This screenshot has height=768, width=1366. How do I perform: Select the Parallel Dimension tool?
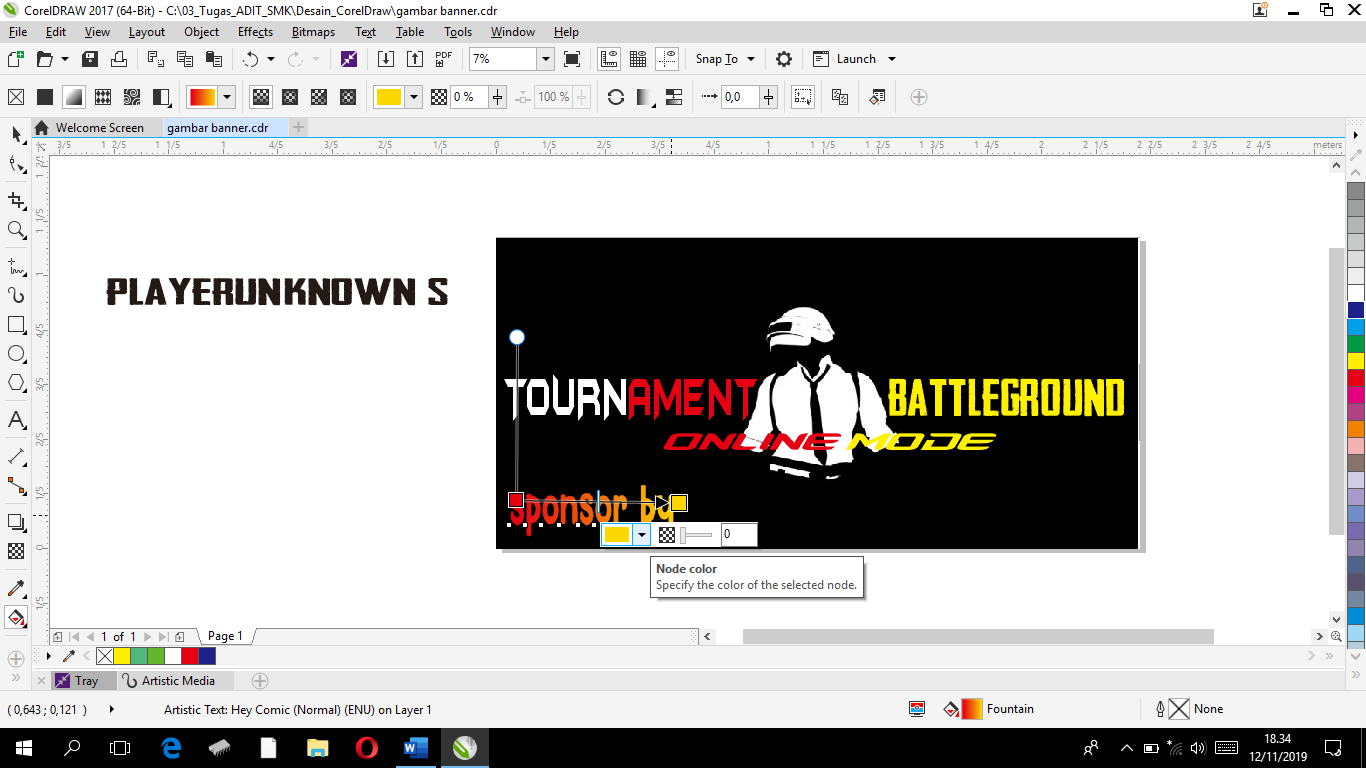coord(16,456)
